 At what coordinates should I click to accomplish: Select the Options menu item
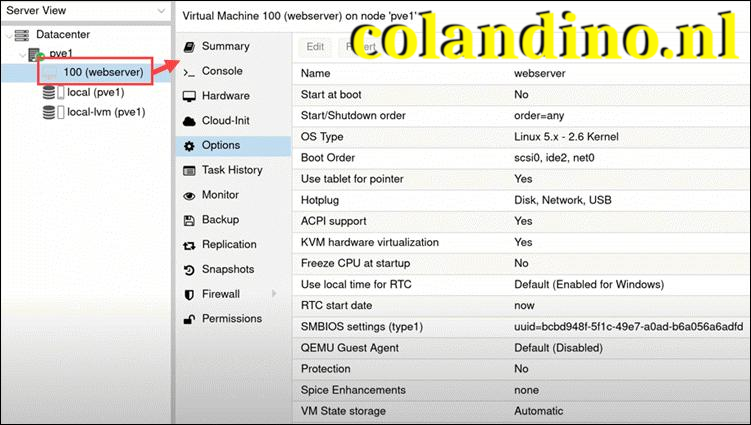click(x=233, y=146)
